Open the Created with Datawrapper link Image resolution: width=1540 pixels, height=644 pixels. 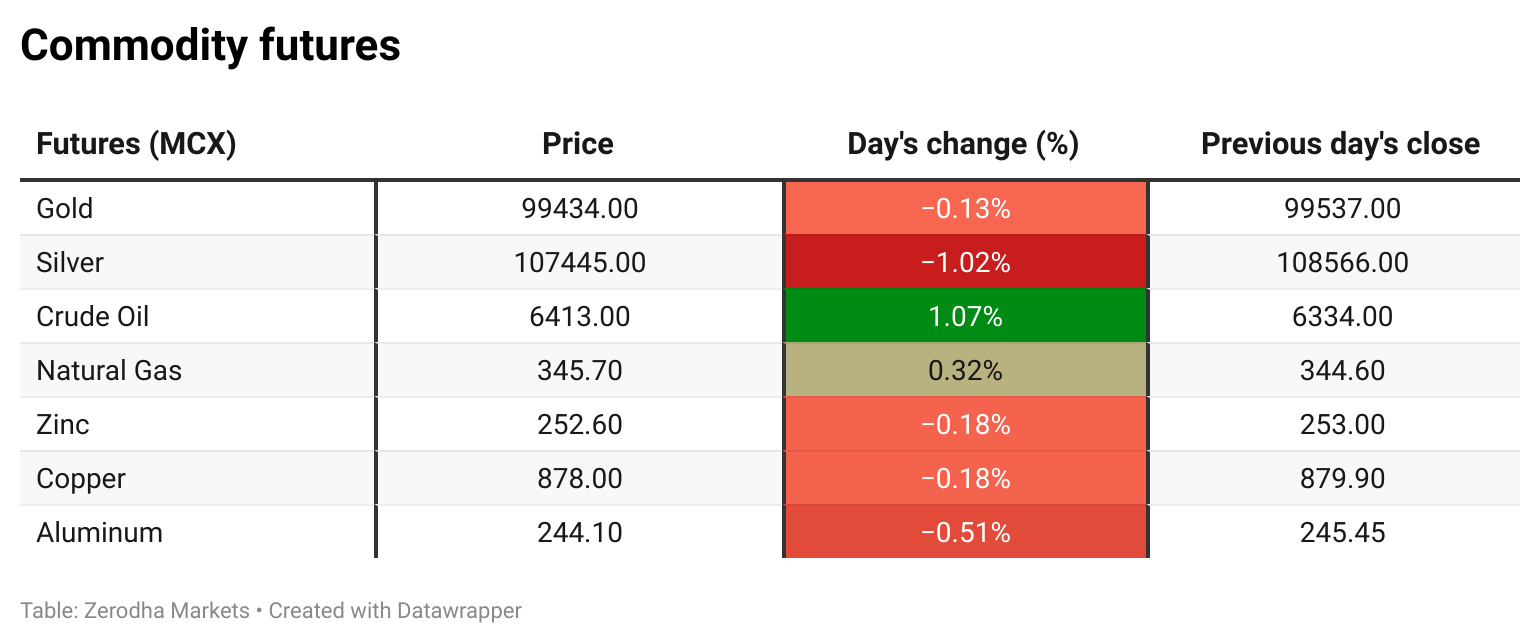click(395, 610)
